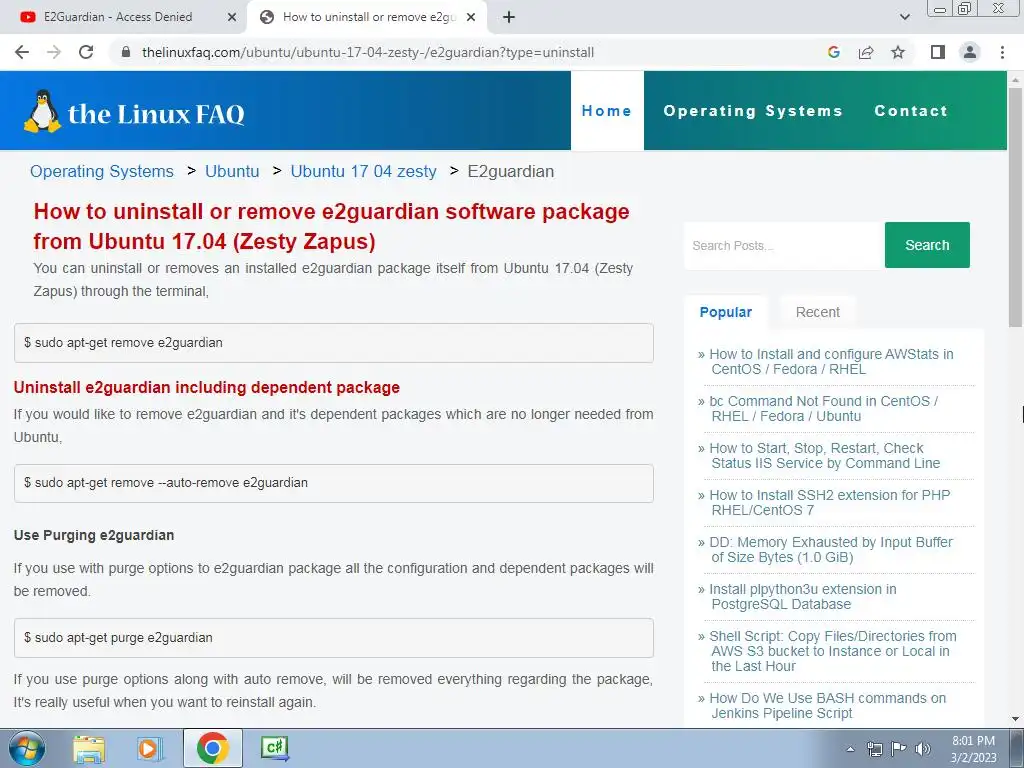The width and height of the screenshot is (1024, 768).
Task: Show hidden system tray icons
Action: coord(850,750)
